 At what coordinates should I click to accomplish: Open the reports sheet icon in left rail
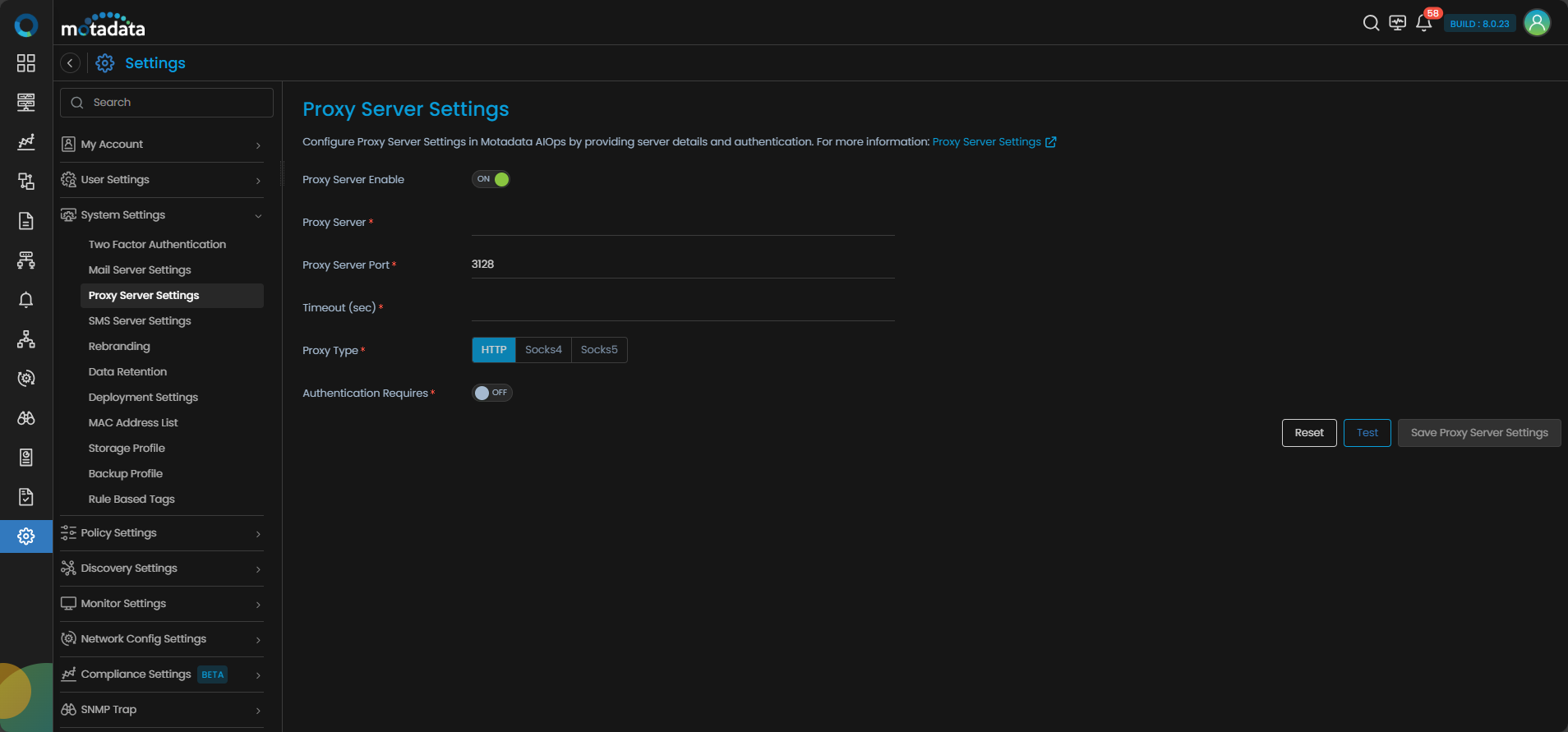pos(26,458)
